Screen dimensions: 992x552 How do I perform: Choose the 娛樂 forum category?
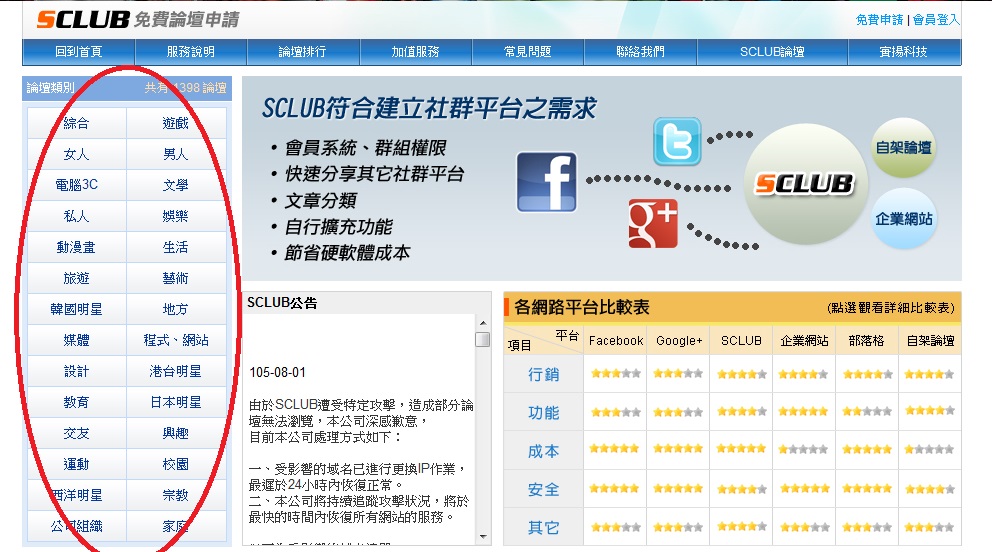[176, 216]
